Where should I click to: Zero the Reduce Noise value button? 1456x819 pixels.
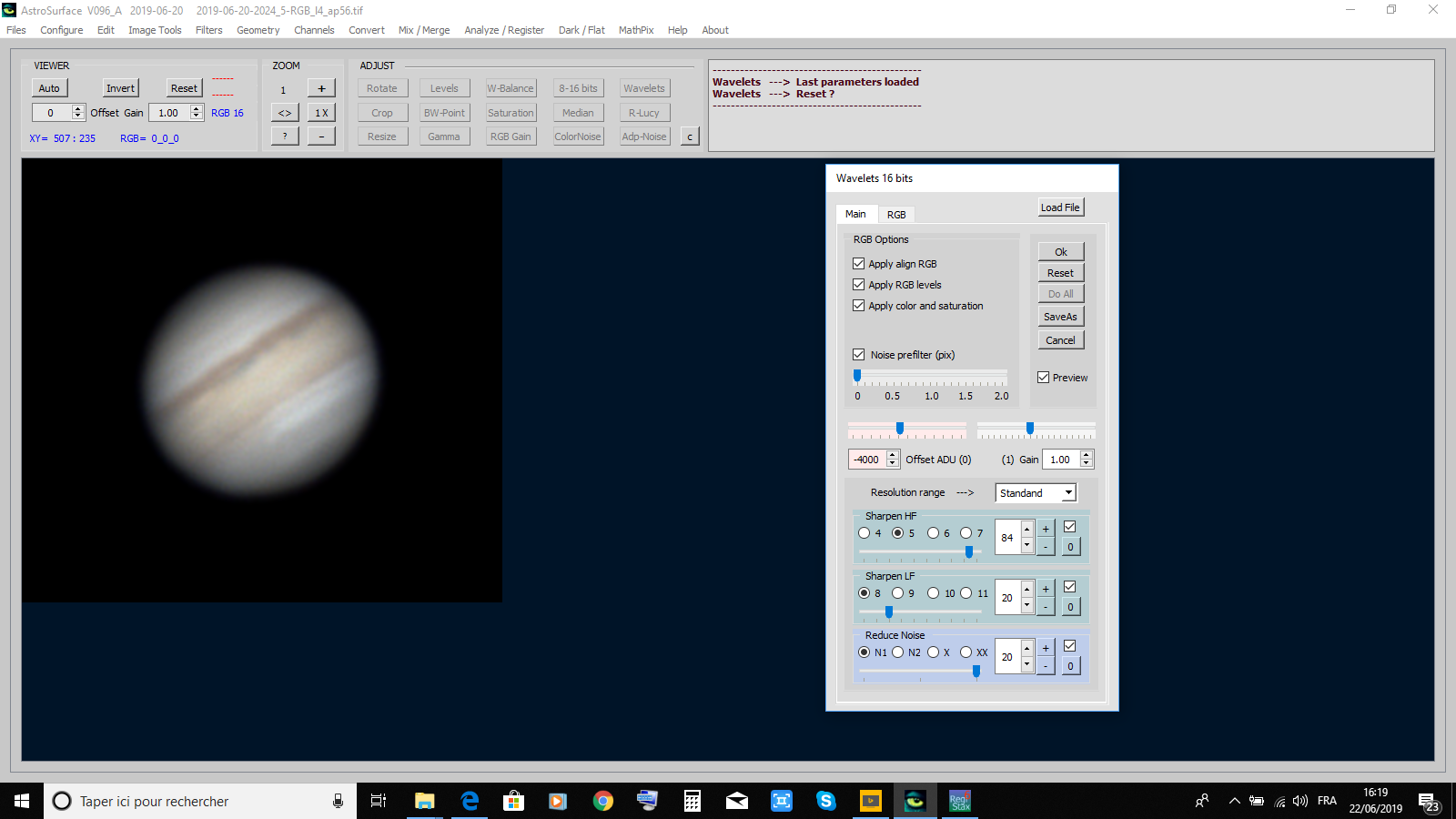[x=1070, y=666]
